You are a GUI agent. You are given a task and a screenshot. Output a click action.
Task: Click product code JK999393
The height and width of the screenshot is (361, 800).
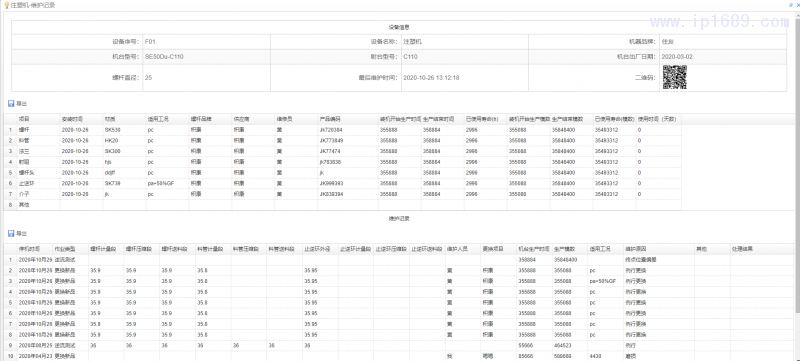coord(331,183)
